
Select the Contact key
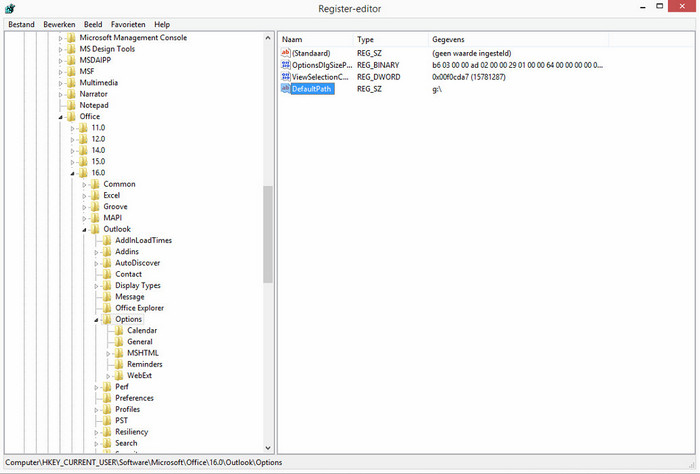pyautogui.click(x=129, y=274)
